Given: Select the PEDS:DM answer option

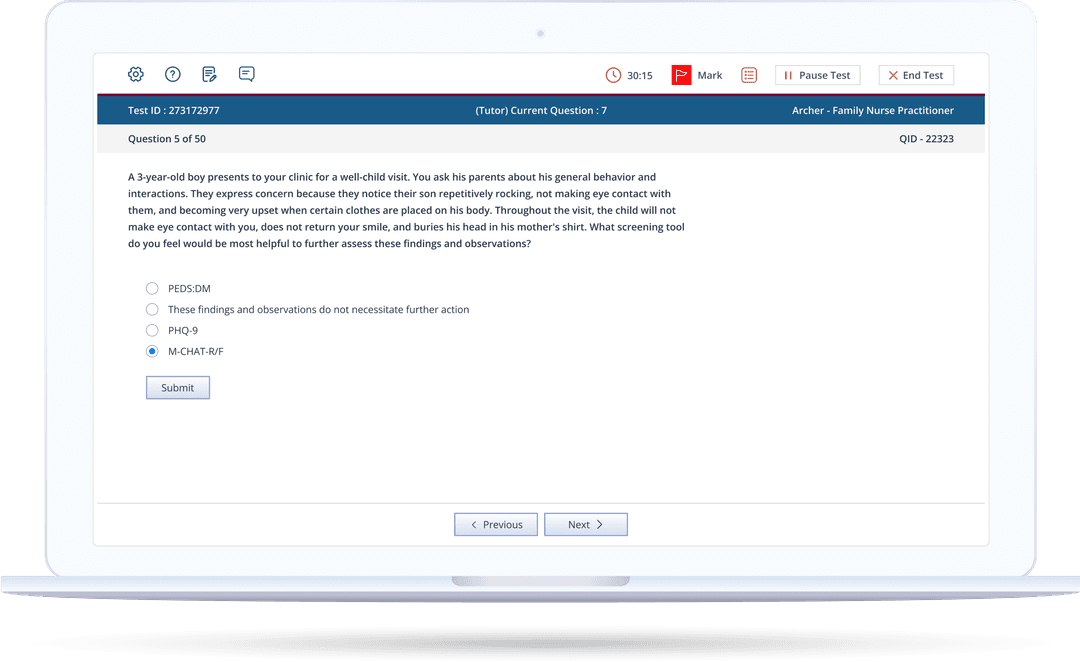Looking at the screenshot, I should [152, 289].
